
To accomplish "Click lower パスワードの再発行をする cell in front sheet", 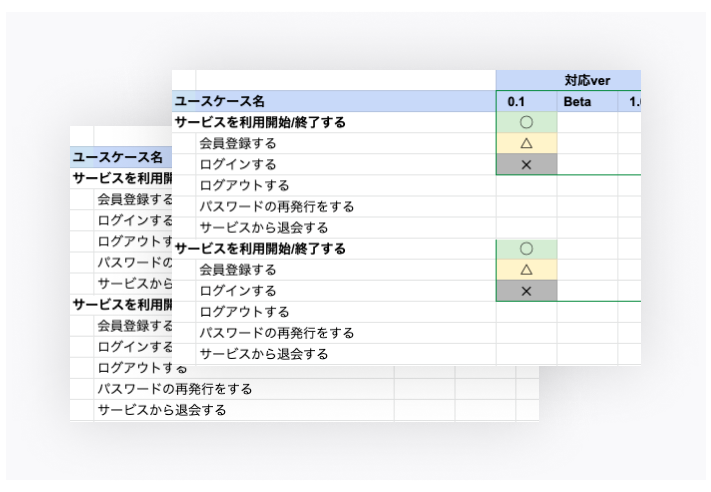I will pyautogui.click(x=346, y=333).
